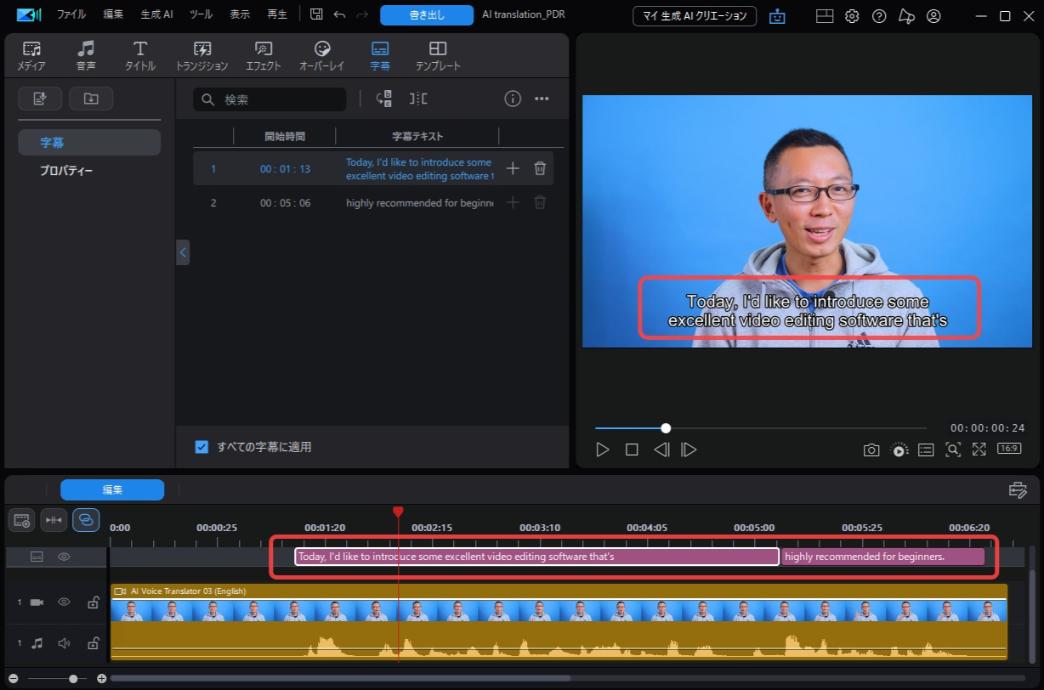The height and width of the screenshot is (690, 1044).
Task: Enable fullscreen preview with expand icon
Action: [979, 449]
